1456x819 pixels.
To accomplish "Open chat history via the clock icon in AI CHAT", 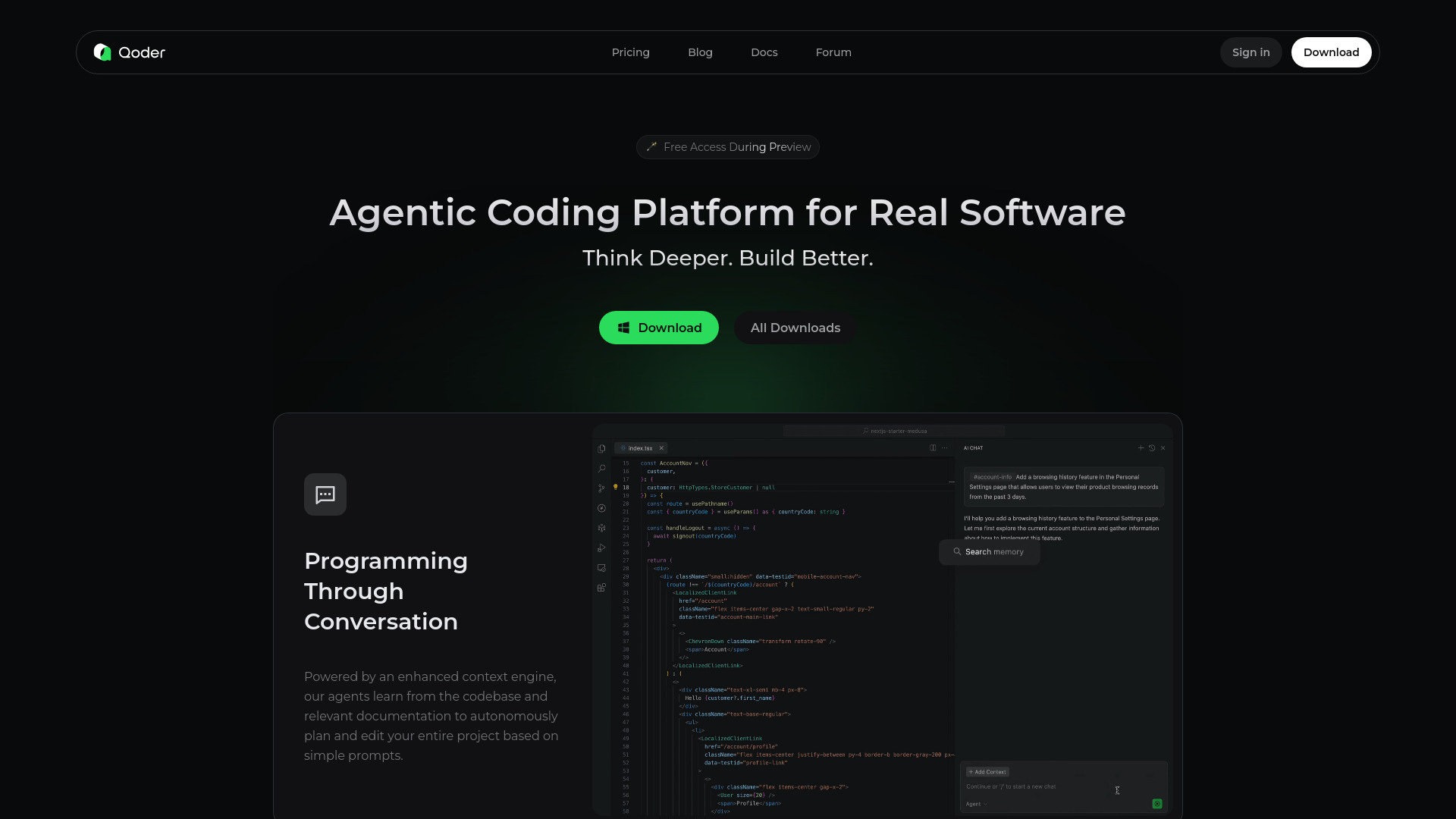I will (x=1151, y=448).
